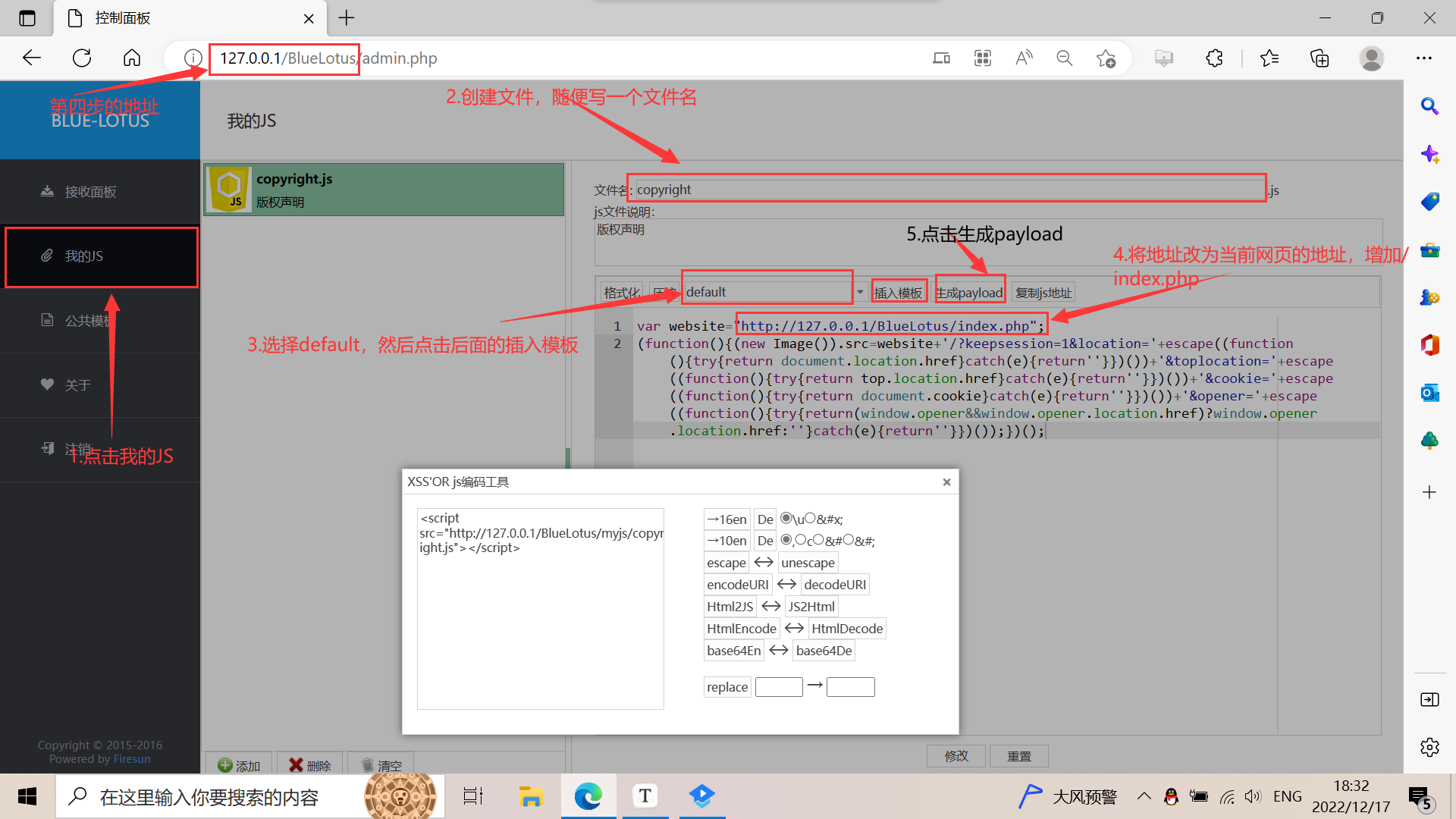Click the JS2Html button

tap(811, 607)
